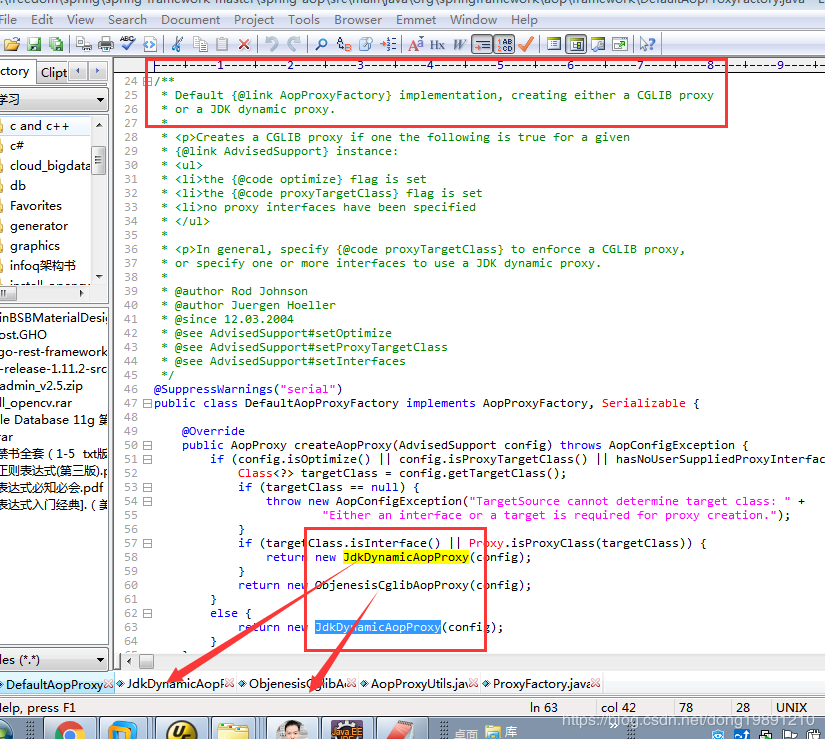Screen dimensions: 825x739
Task: Click the Find in Files icon
Action: click(x=366, y=44)
